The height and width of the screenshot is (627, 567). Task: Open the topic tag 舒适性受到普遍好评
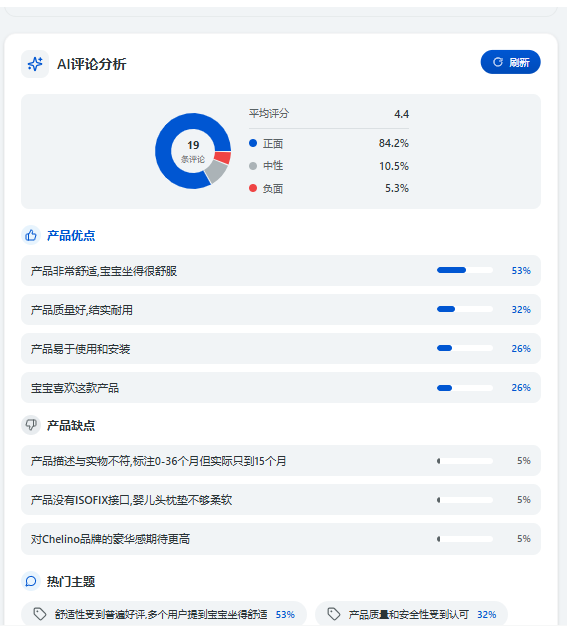click(164, 614)
